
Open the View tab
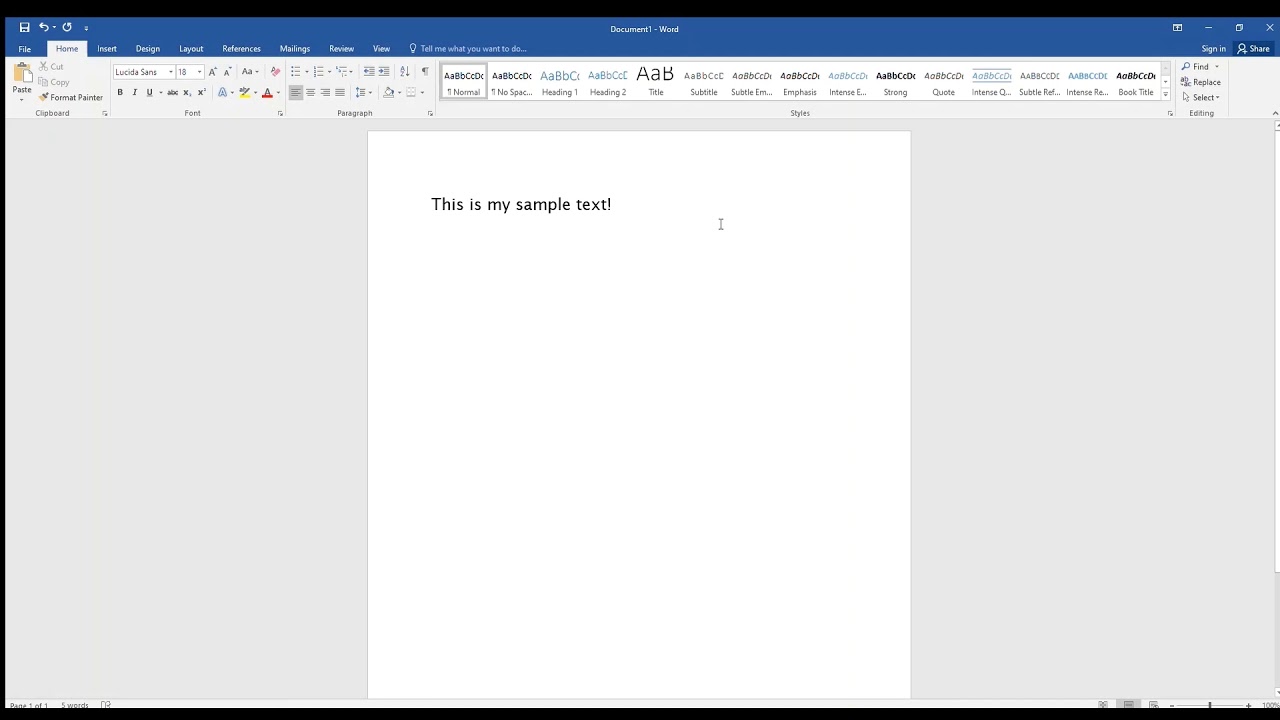pos(381,49)
